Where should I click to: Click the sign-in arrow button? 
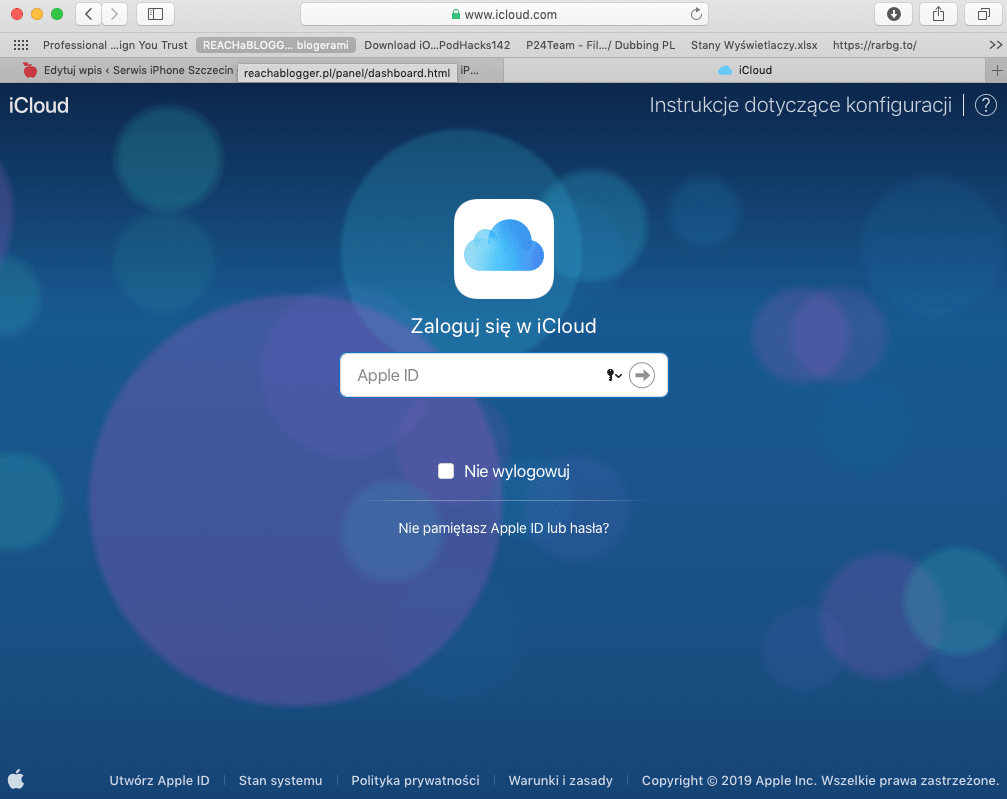[641, 375]
